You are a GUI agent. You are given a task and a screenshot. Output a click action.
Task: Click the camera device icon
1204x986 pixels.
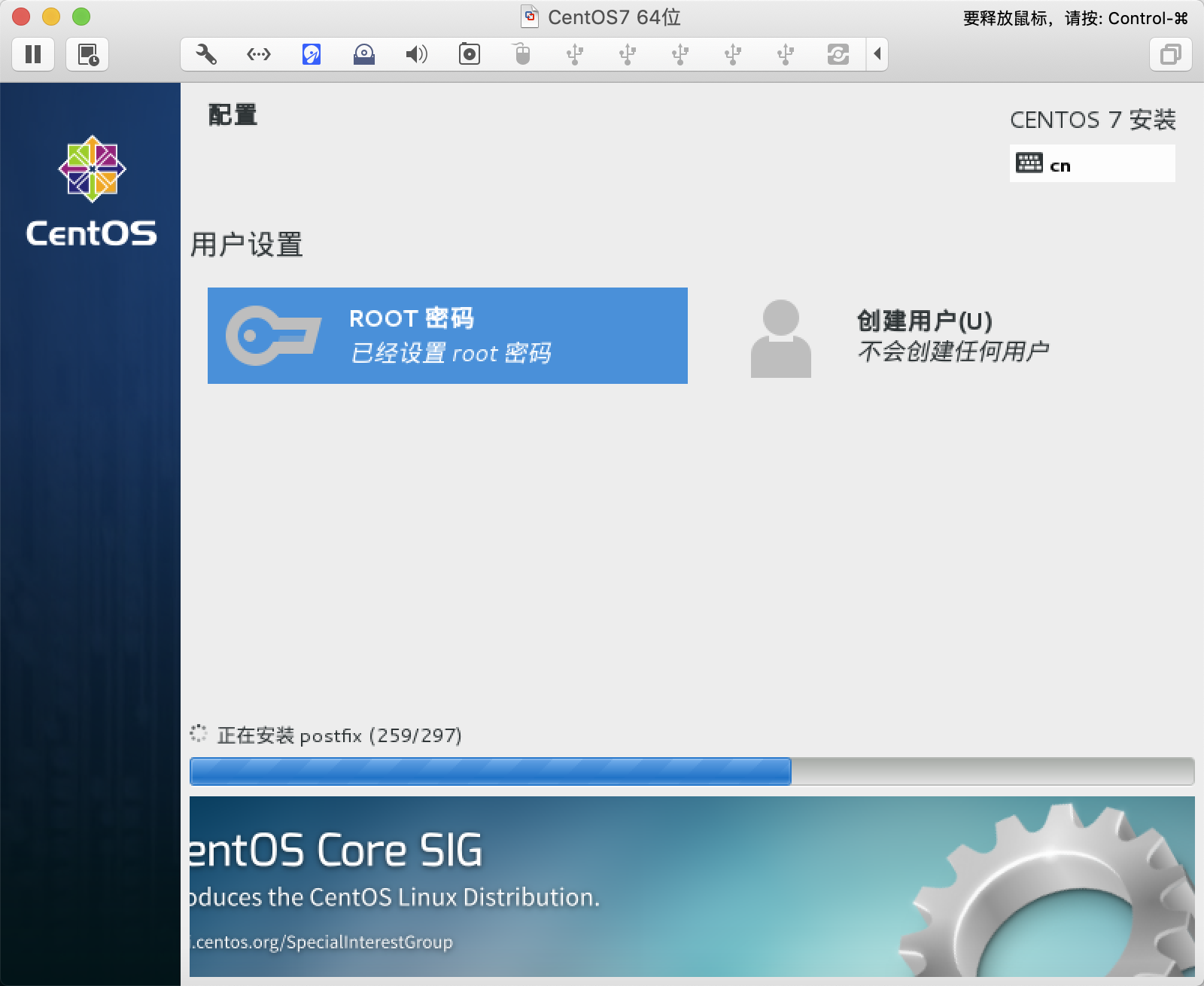point(470,54)
